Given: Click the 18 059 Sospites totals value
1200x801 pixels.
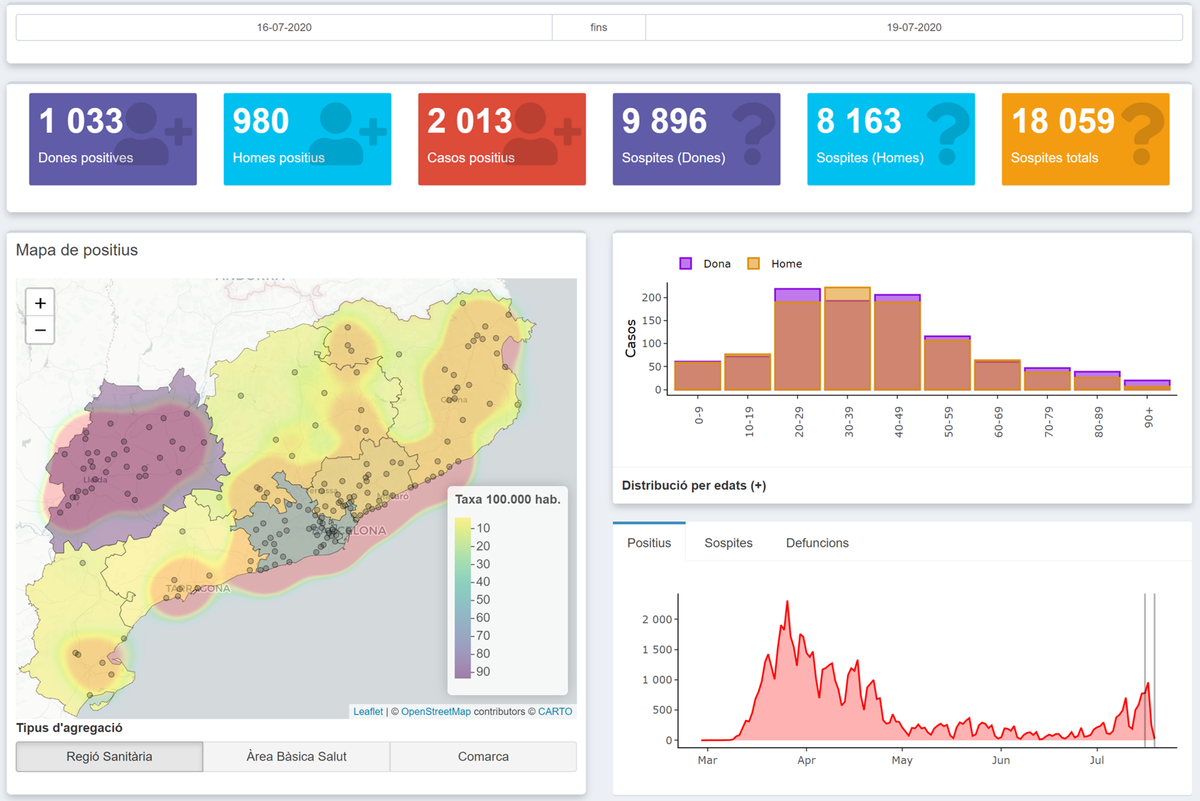Looking at the screenshot, I should tap(1063, 121).
